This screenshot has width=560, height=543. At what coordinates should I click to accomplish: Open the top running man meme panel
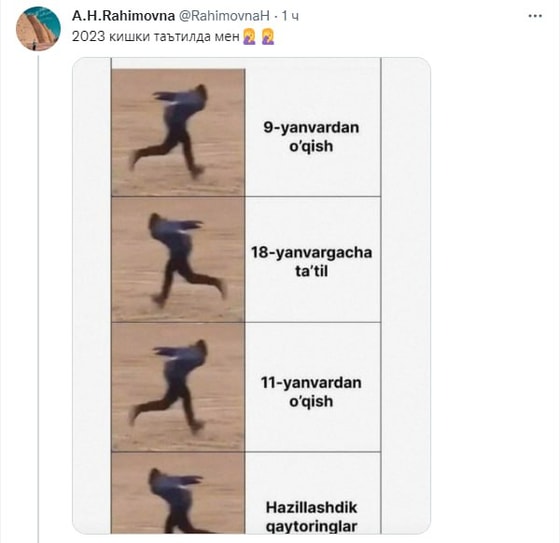[x=178, y=132]
